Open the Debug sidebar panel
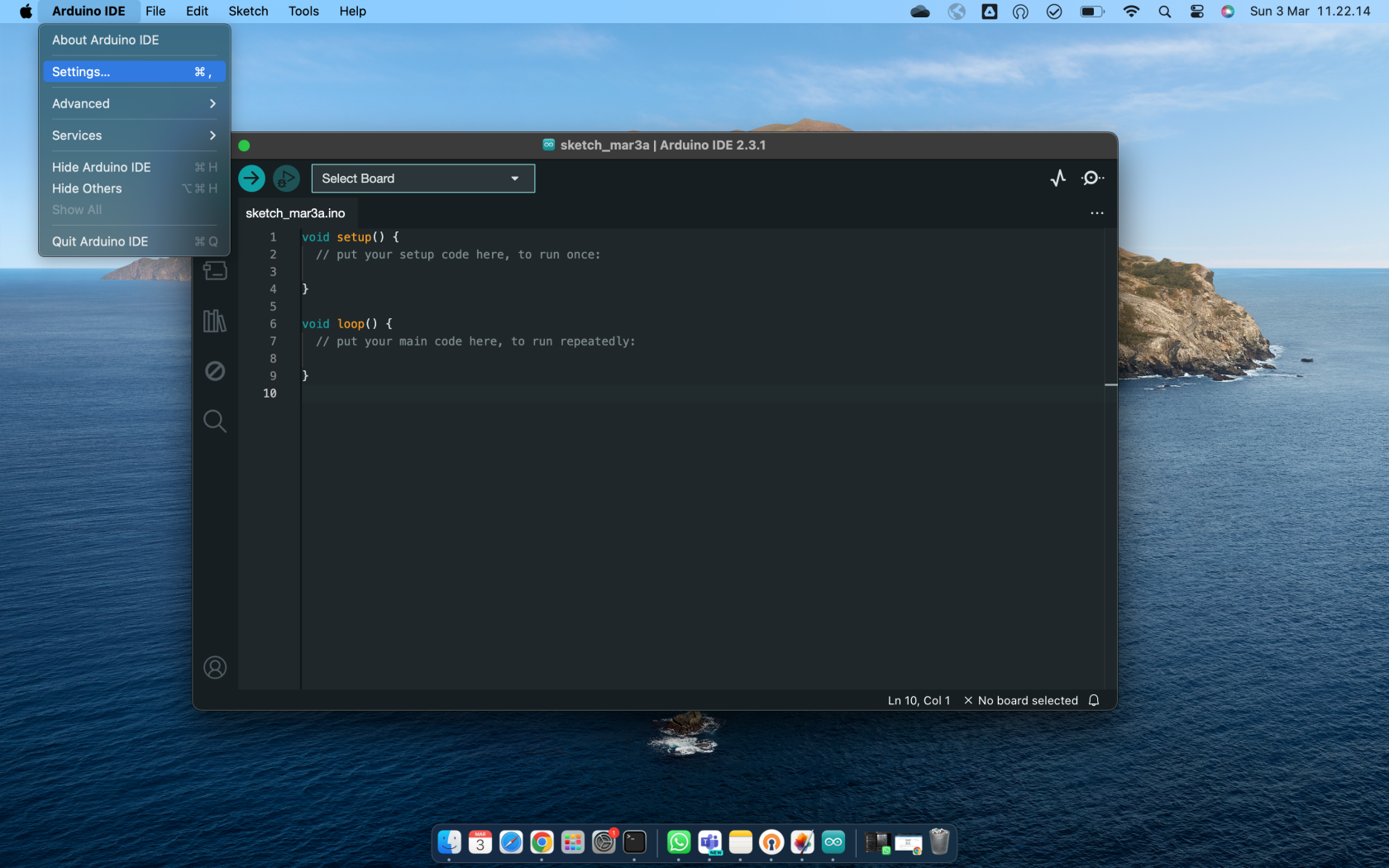This screenshot has height=868, width=1389. point(215,371)
